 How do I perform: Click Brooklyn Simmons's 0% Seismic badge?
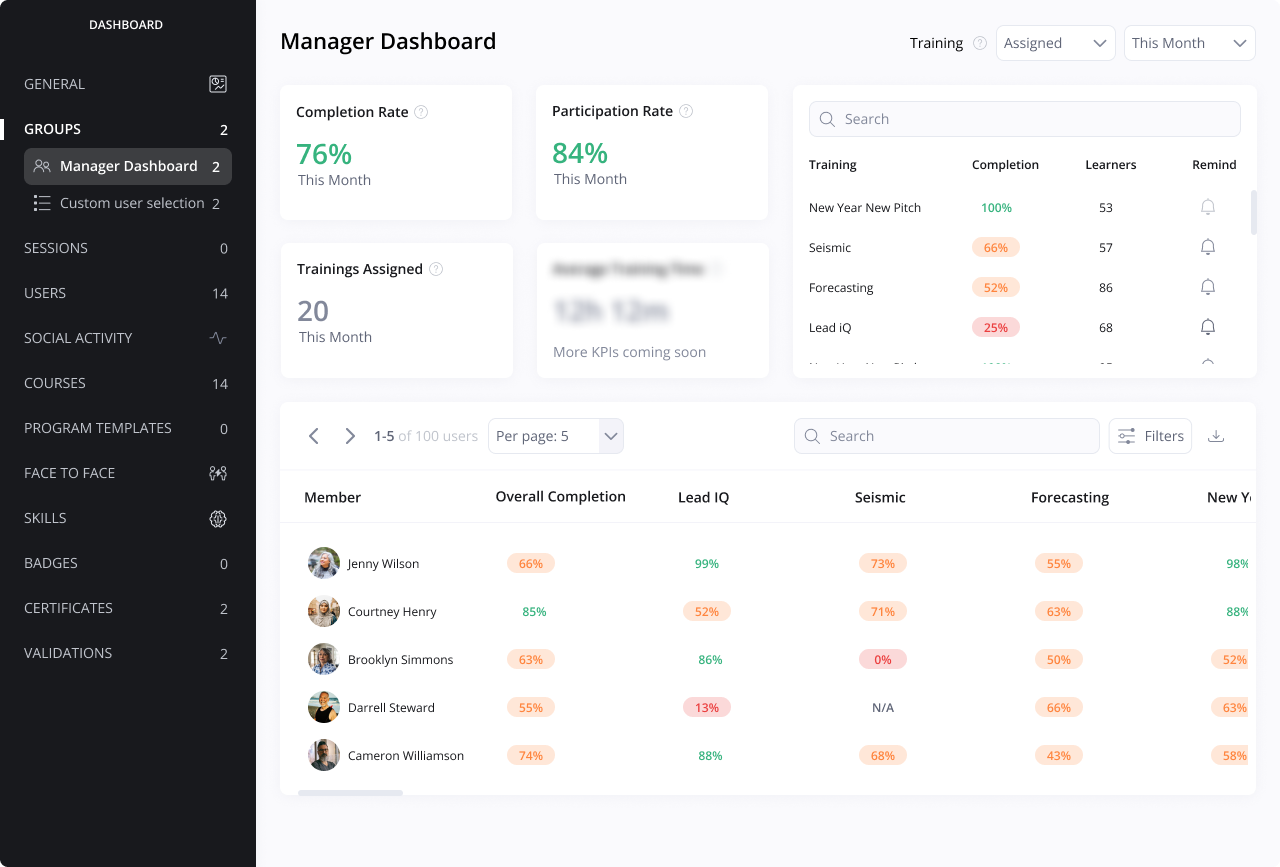883,659
